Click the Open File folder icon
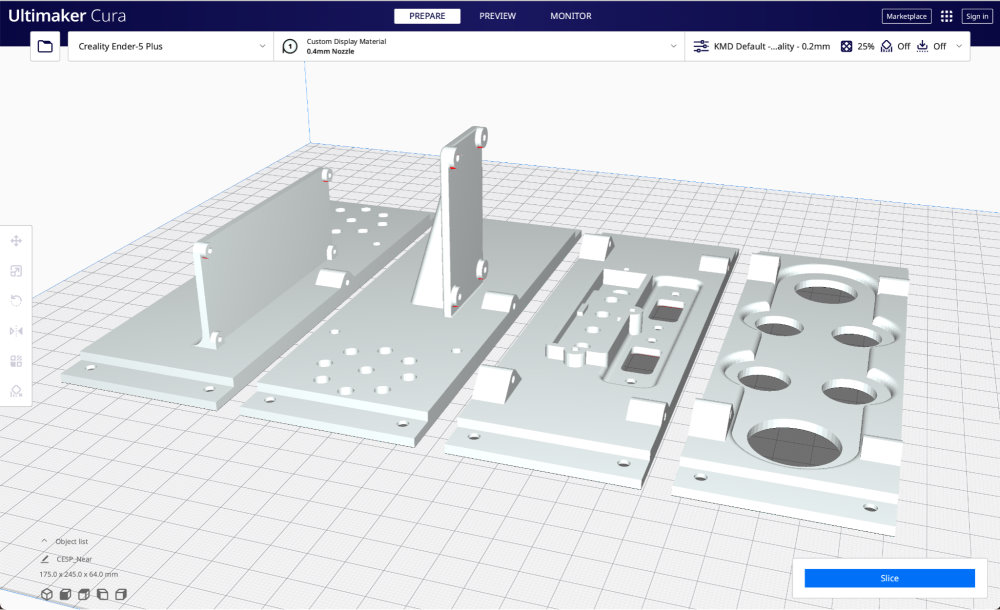Screen dimensions: 1000x610 pyautogui.click(x=45, y=46)
